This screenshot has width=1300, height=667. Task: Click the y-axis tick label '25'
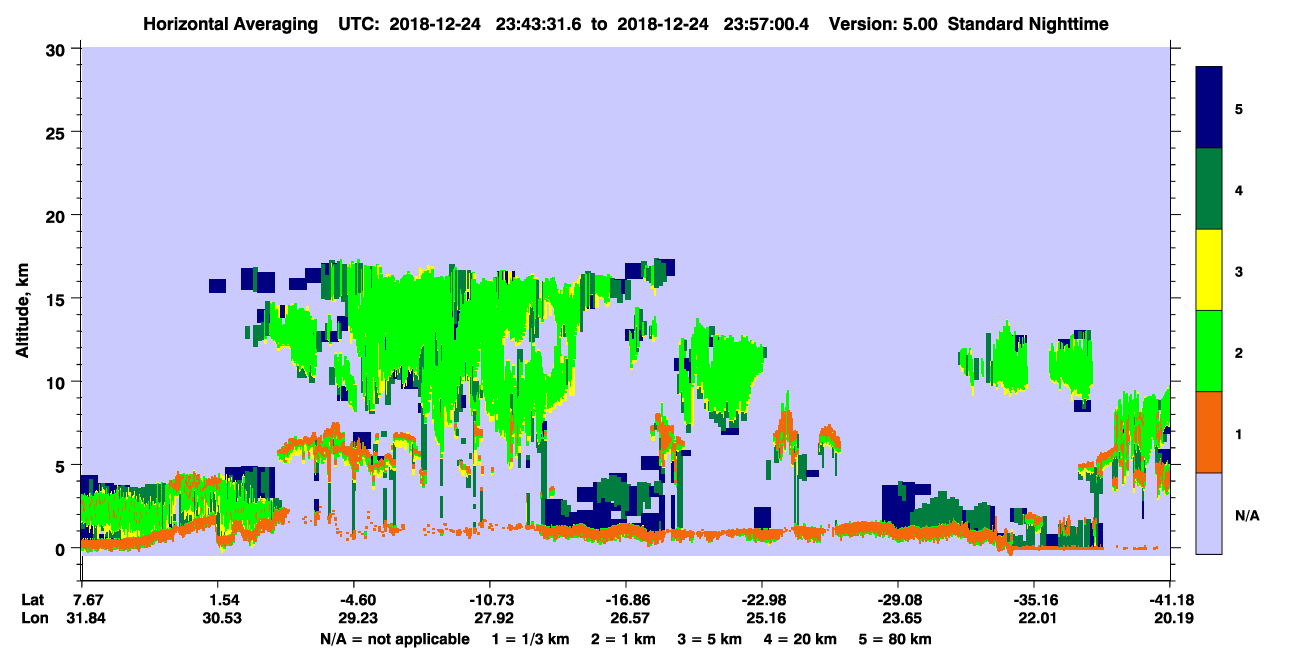coord(58,132)
